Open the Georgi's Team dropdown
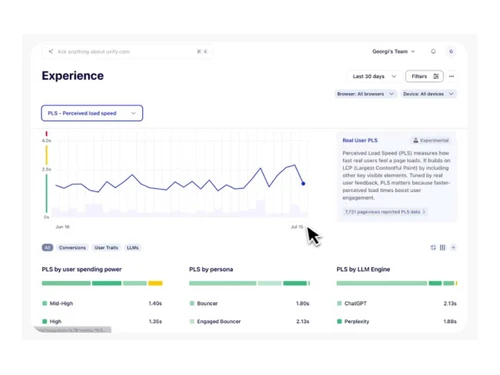This screenshot has height=375, width=500. (393, 51)
